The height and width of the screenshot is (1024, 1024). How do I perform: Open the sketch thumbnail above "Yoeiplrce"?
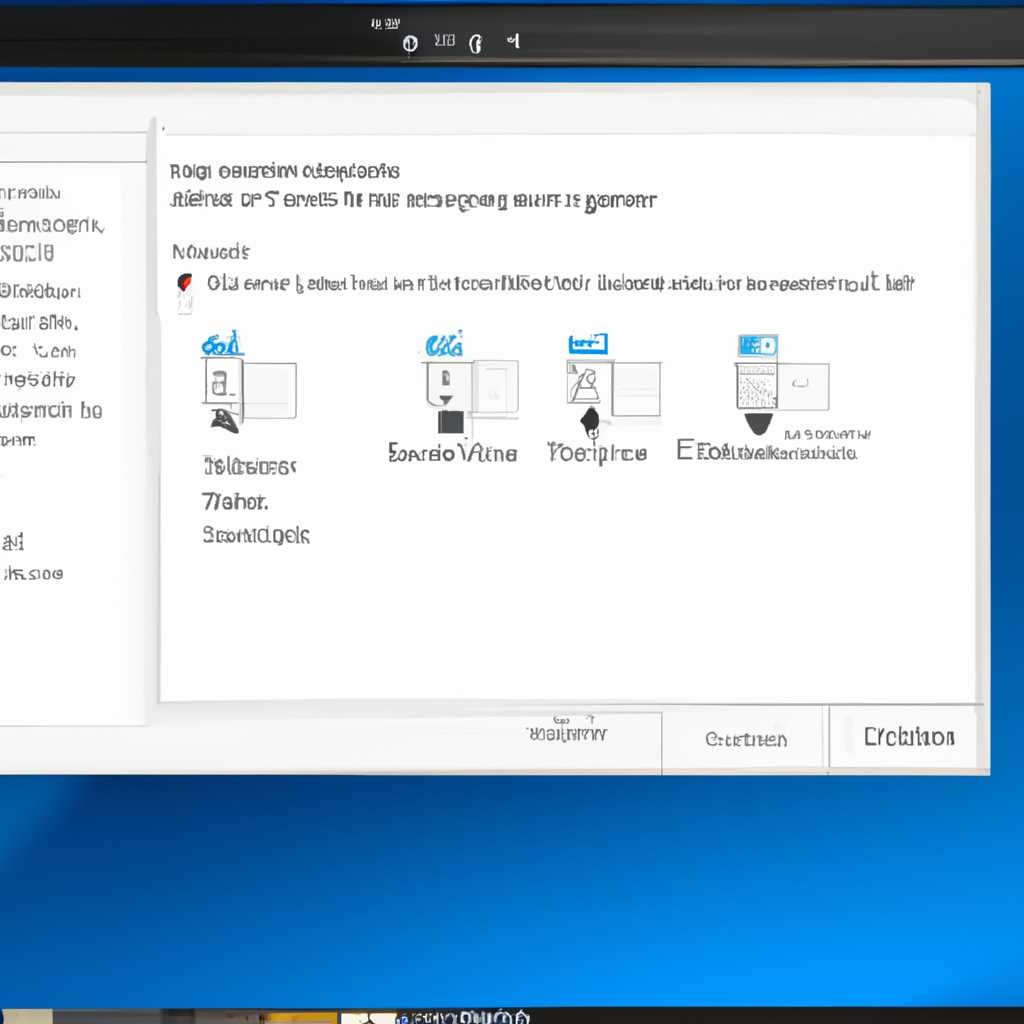point(613,389)
